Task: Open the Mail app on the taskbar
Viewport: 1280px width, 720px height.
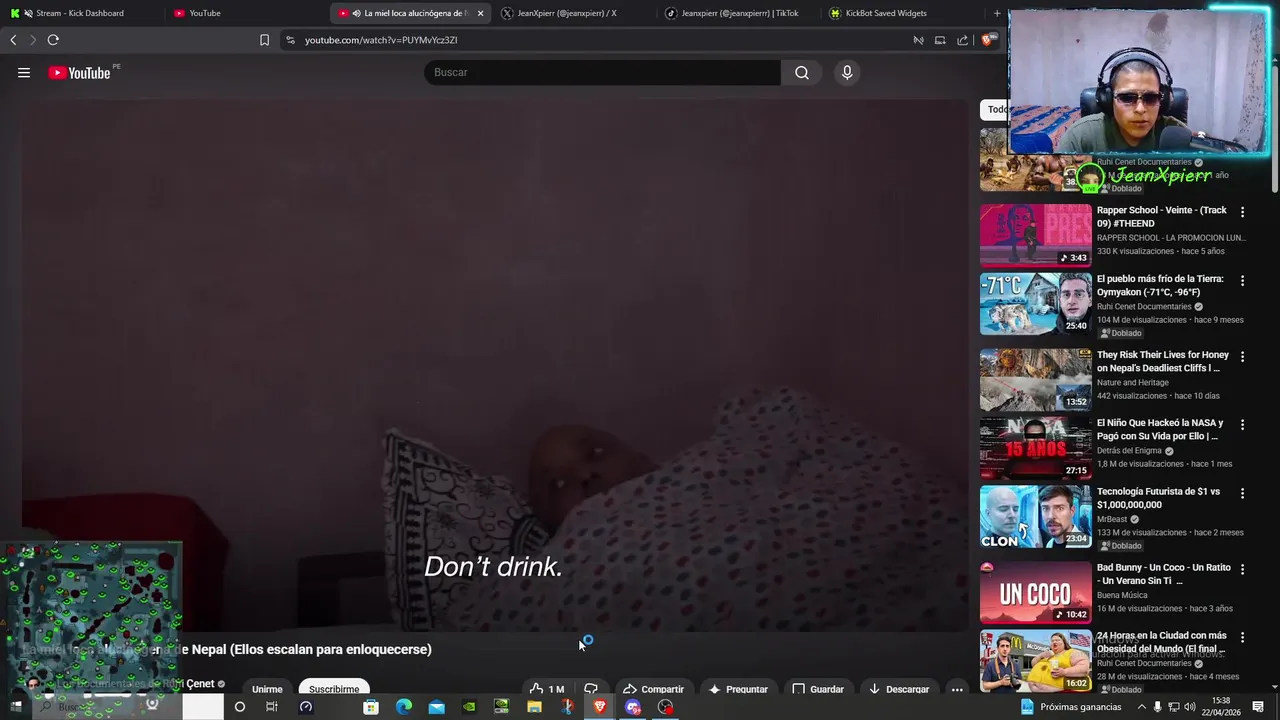Action: tap(437, 707)
